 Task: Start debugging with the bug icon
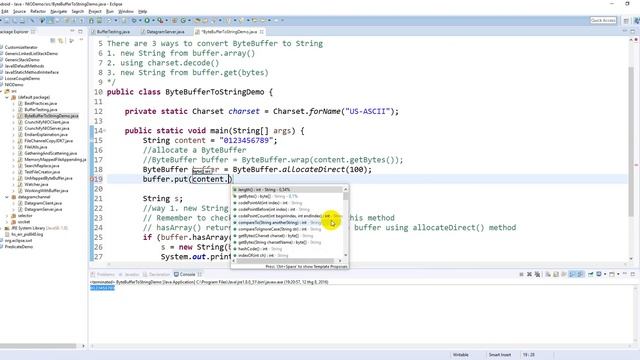pos(134,20)
